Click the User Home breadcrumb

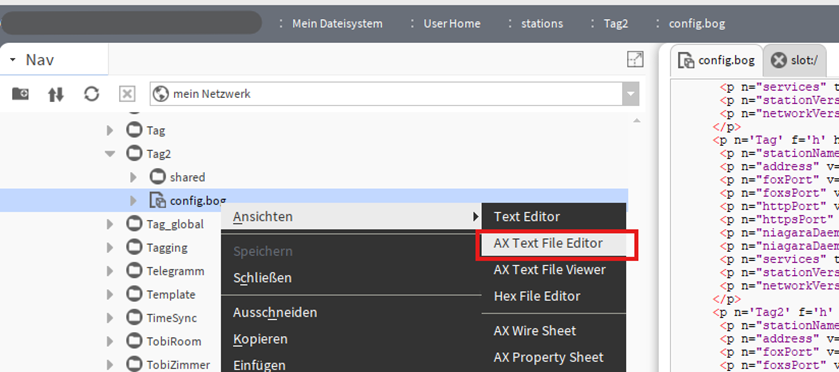click(452, 24)
